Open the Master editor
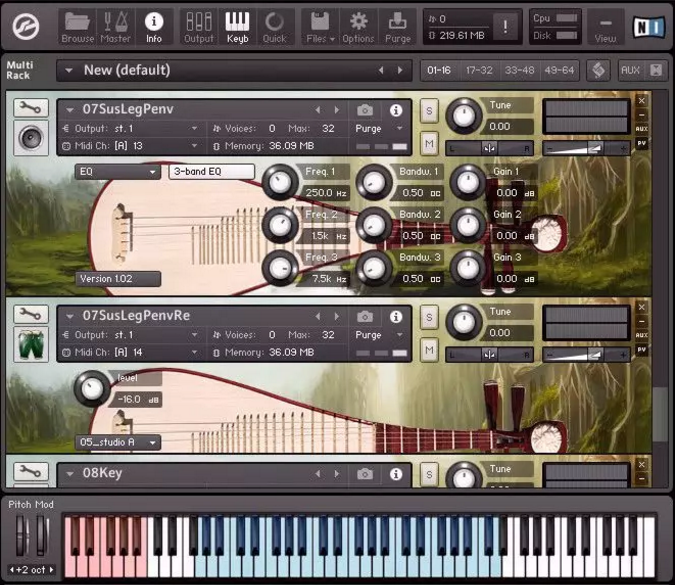Screen dimensions: 675x585 (115, 27)
